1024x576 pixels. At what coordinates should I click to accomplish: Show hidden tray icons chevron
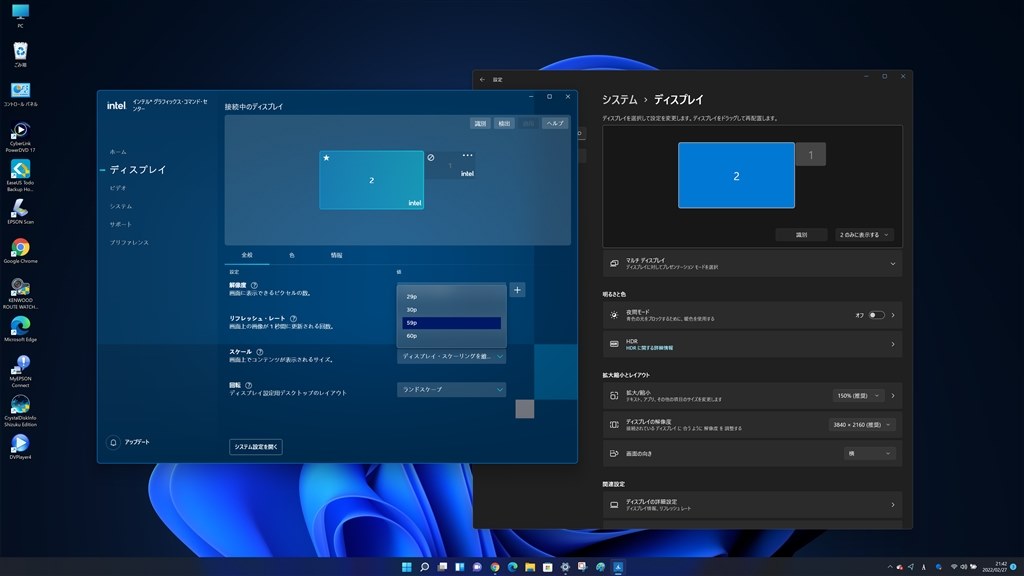pyautogui.click(x=889, y=567)
